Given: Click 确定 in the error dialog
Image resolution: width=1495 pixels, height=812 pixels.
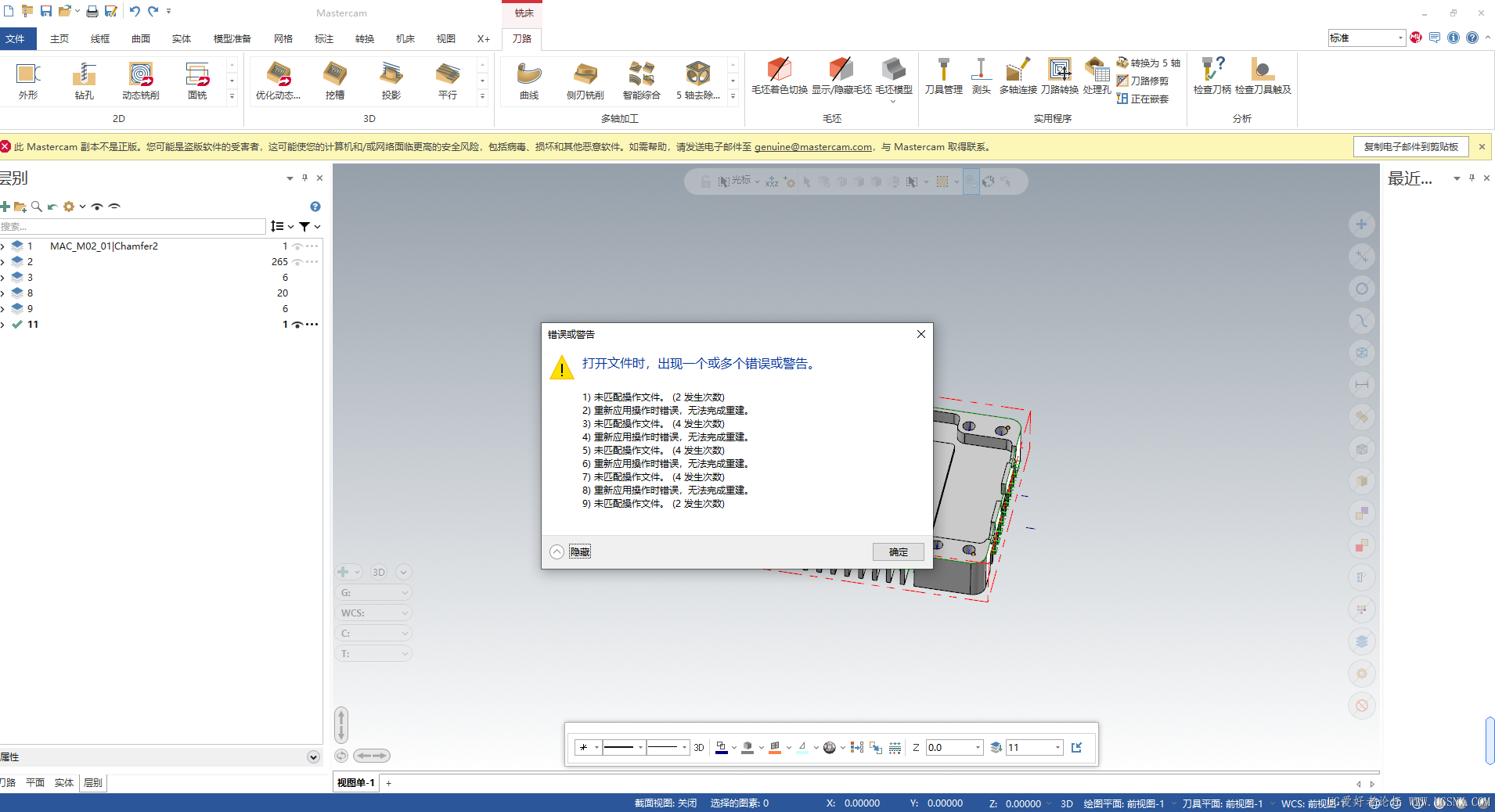Looking at the screenshot, I should pyautogui.click(x=899, y=552).
